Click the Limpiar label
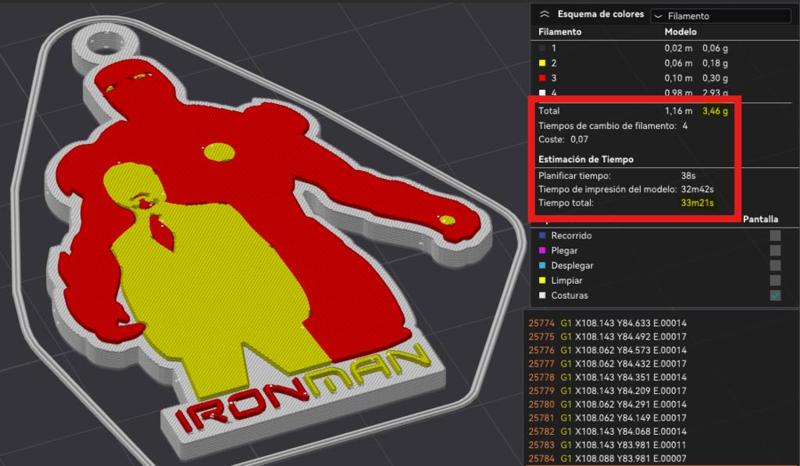800x466 pixels. pos(566,280)
